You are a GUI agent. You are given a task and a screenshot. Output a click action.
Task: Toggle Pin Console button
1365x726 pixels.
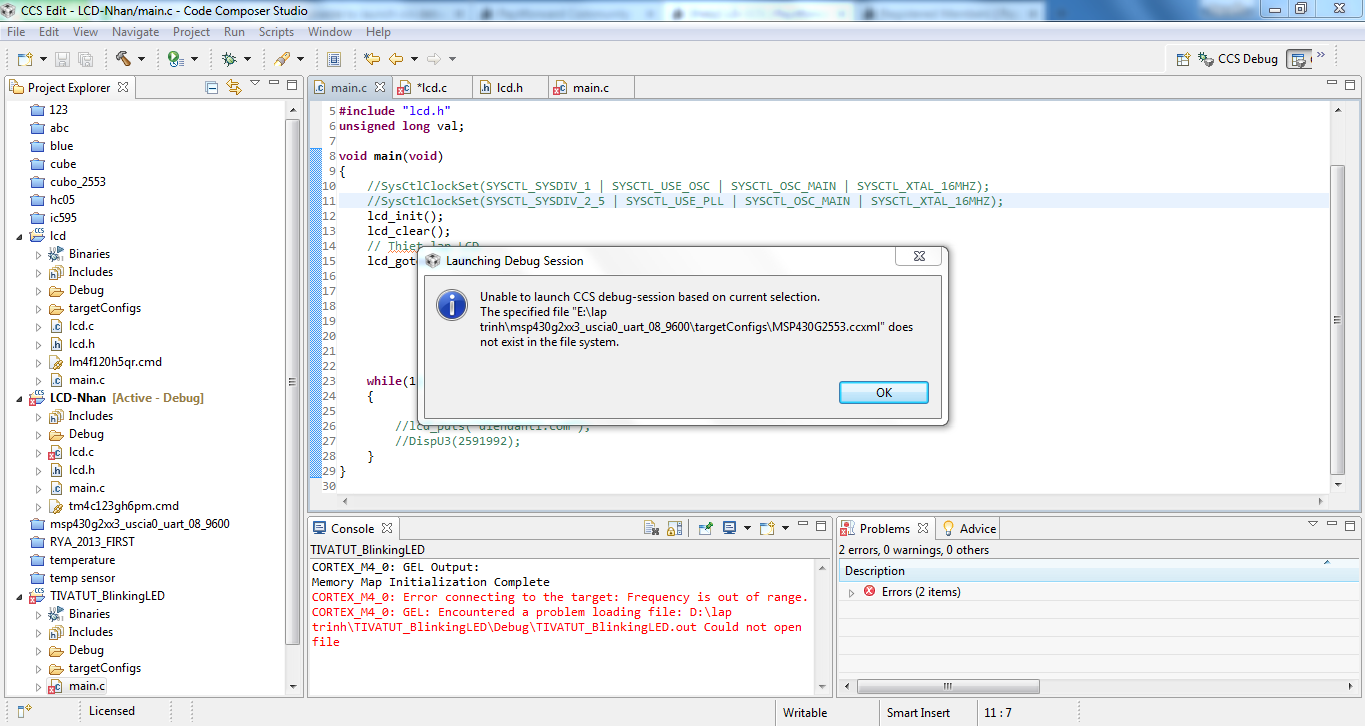pos(705,528)
